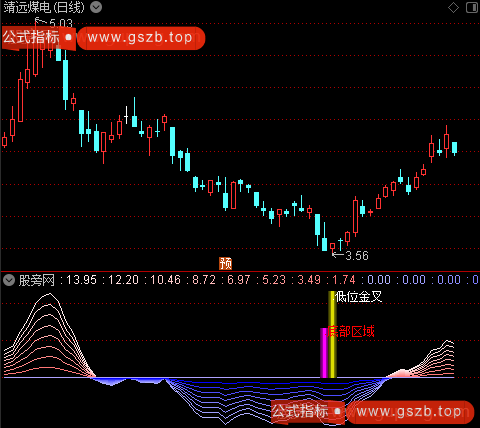
Task: Click indicator value 6.97
Action: pos(239,280)
